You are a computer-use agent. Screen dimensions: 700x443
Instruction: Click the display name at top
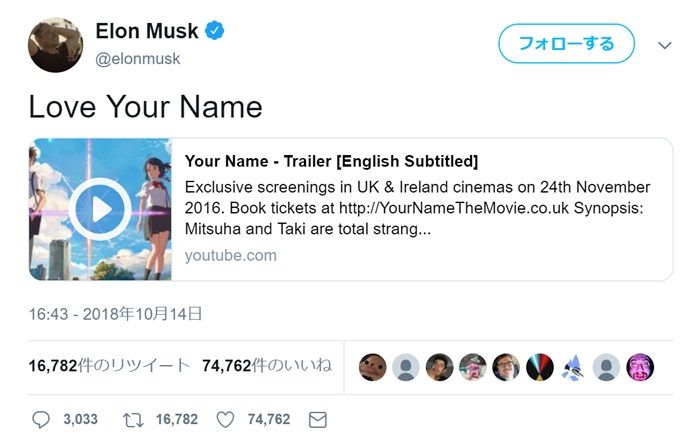coord(147,31)
